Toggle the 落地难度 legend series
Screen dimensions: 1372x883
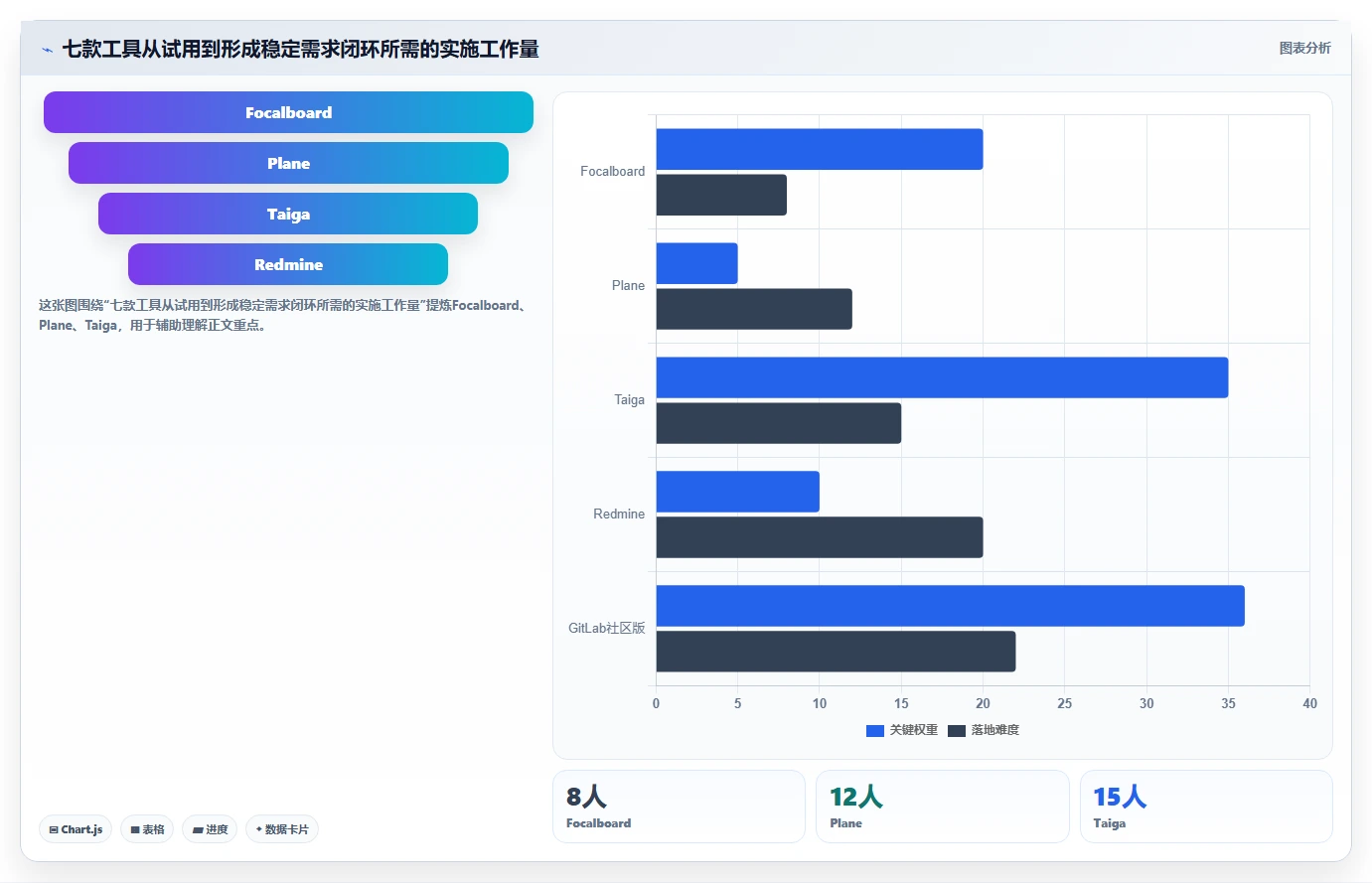(984, 730)
